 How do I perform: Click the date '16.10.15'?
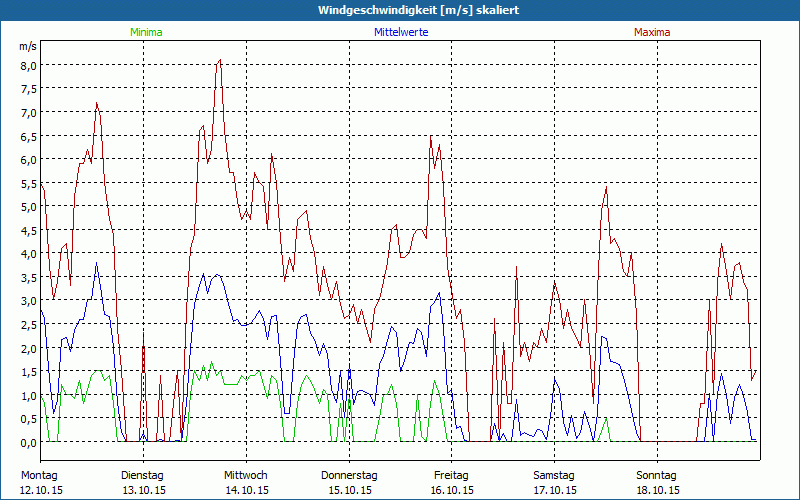point(453,490)
